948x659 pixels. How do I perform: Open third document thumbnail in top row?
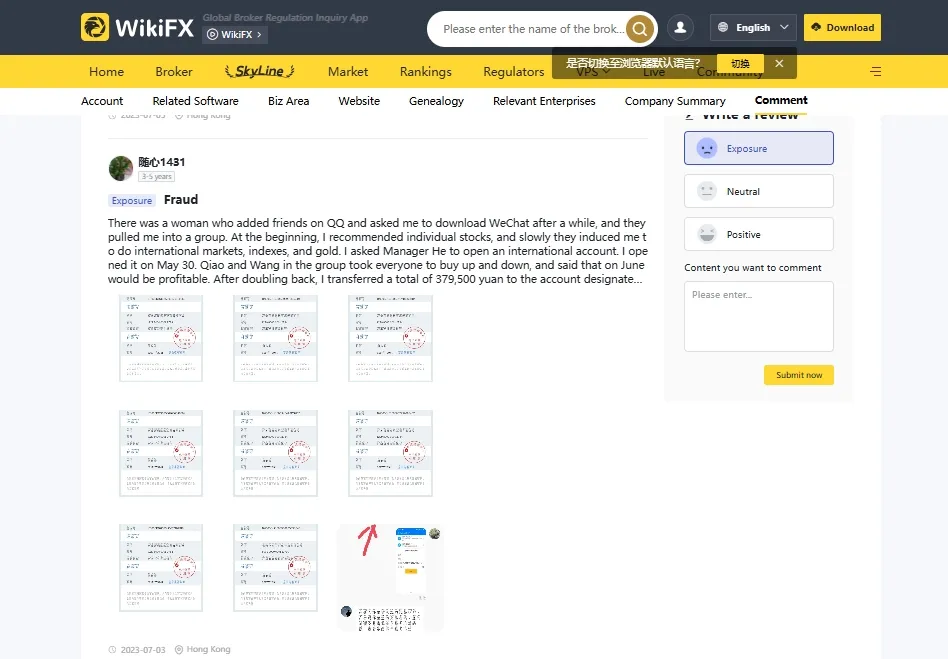coord(390,338)
